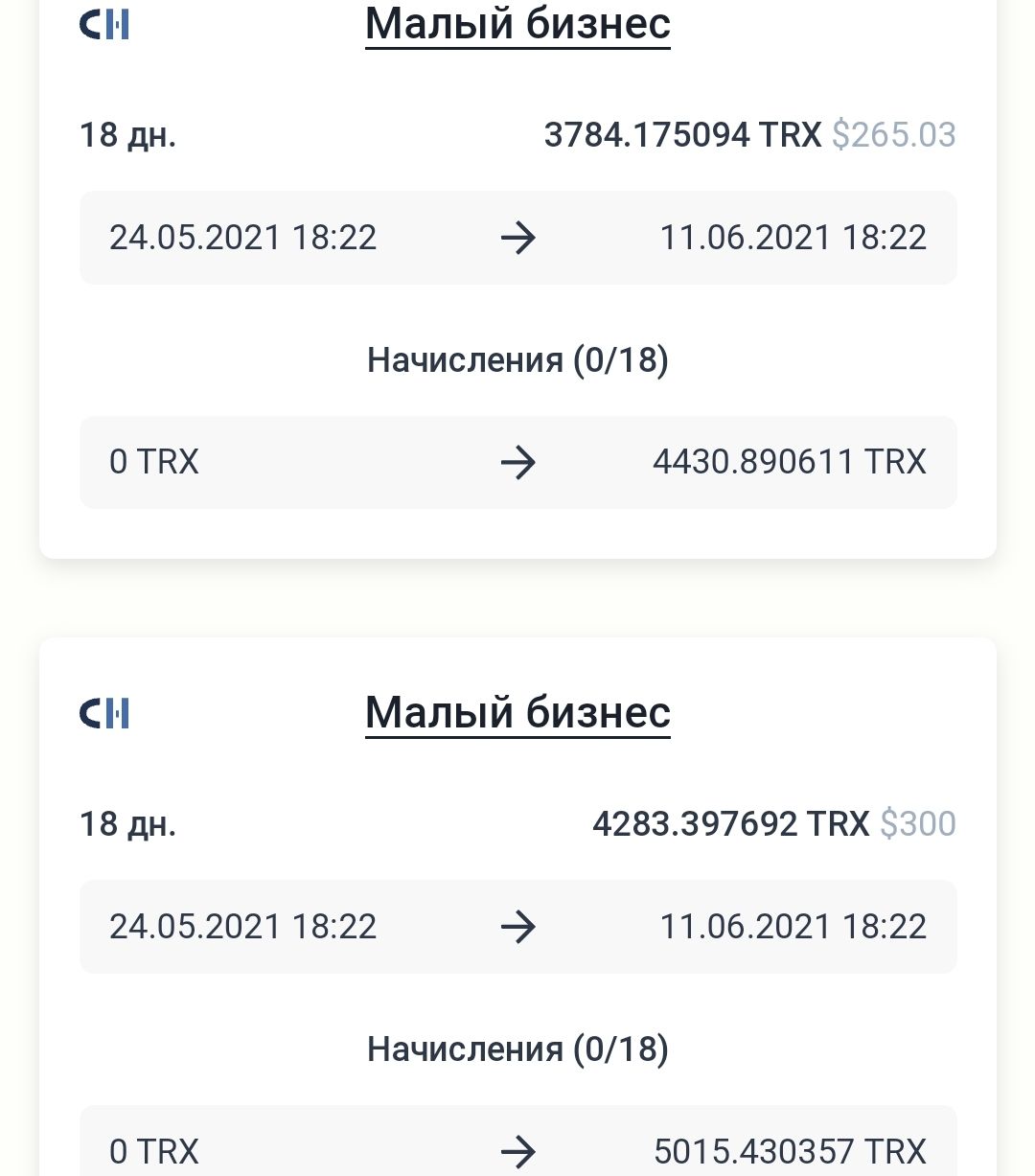Click the arrow between second card's dates
This screenshot has width=1035, height=1176.
click(518, 927)
